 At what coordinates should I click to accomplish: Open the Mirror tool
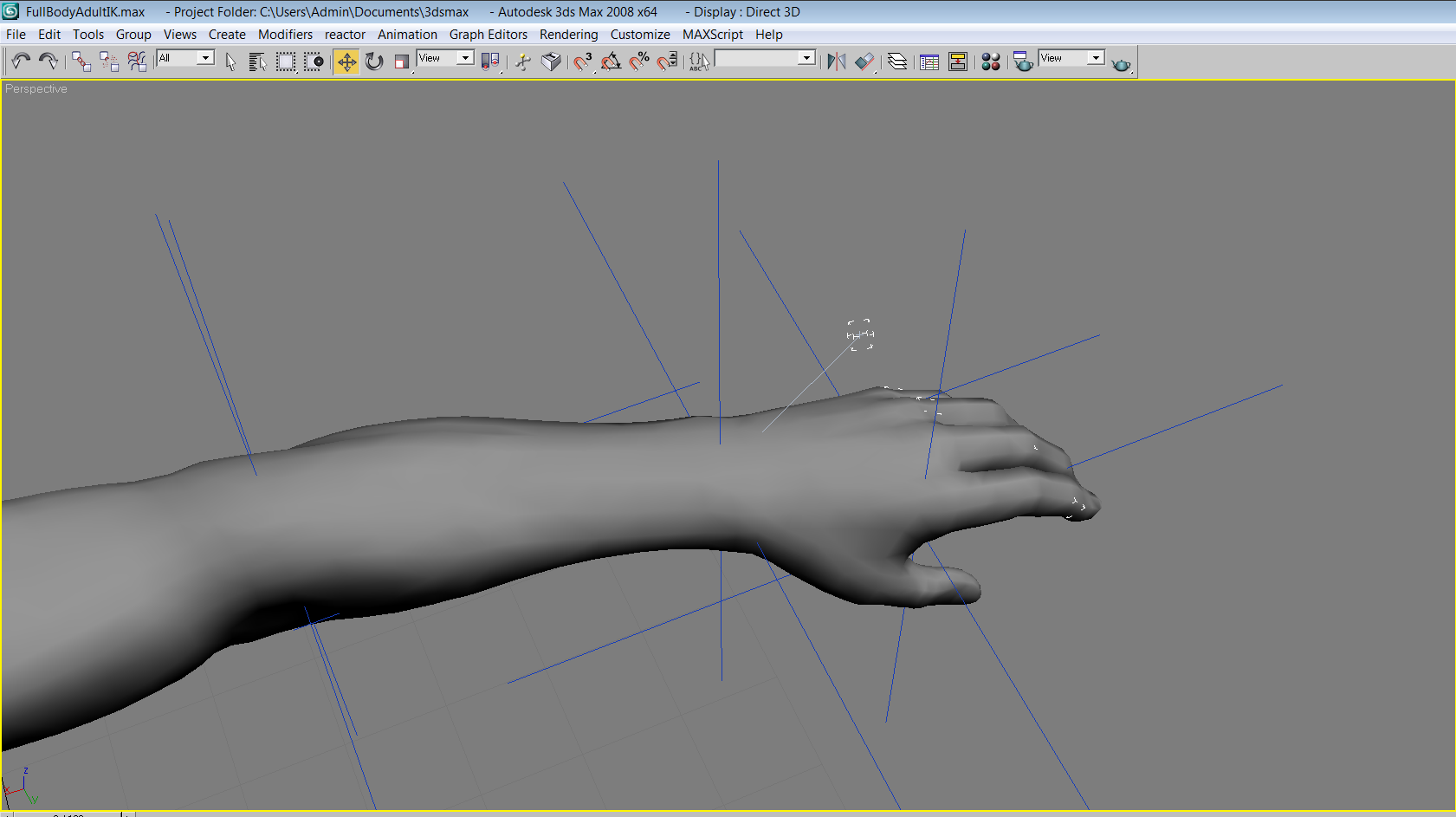coord(836,61)
